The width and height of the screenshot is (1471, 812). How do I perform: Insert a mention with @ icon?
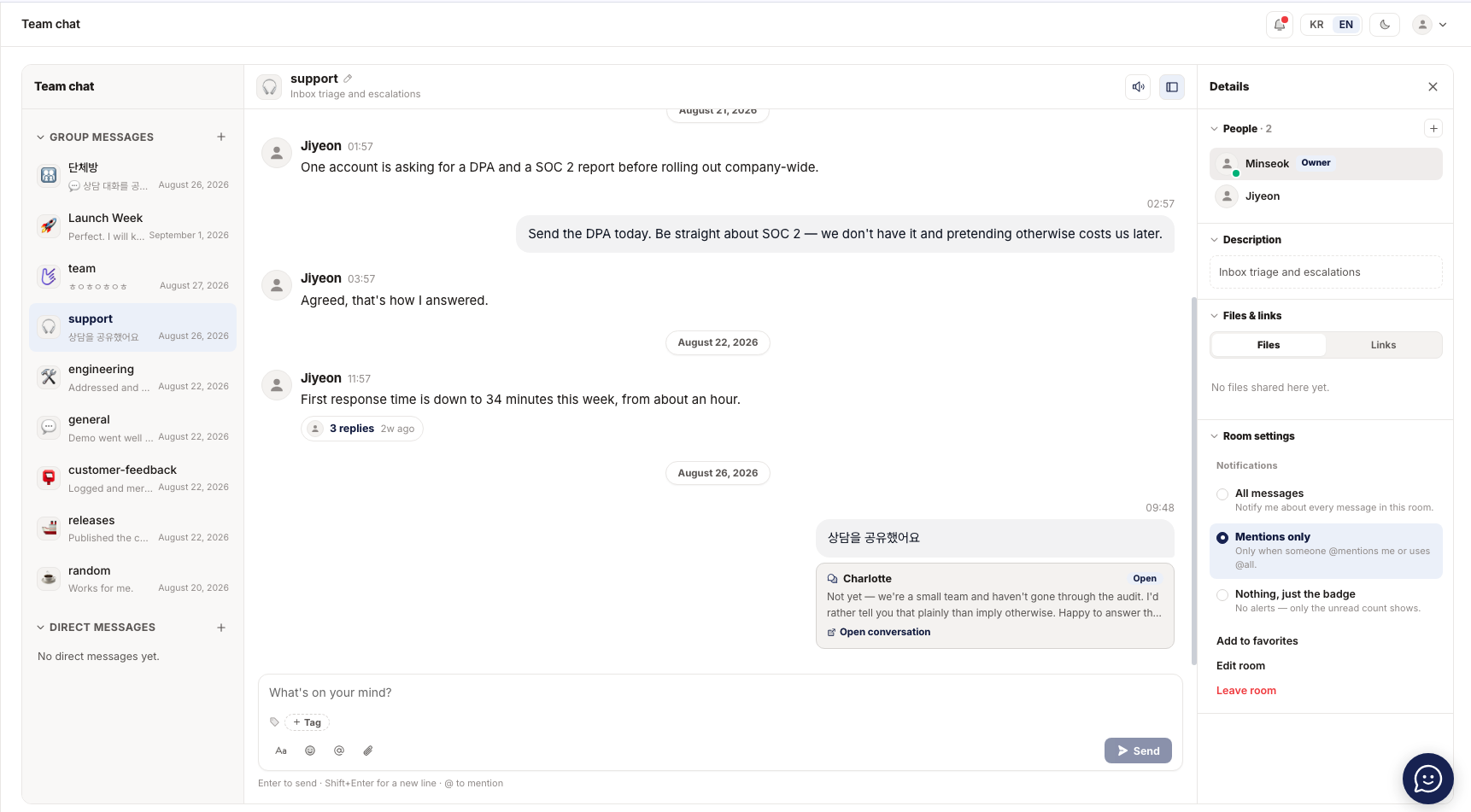tap(339, 751)
